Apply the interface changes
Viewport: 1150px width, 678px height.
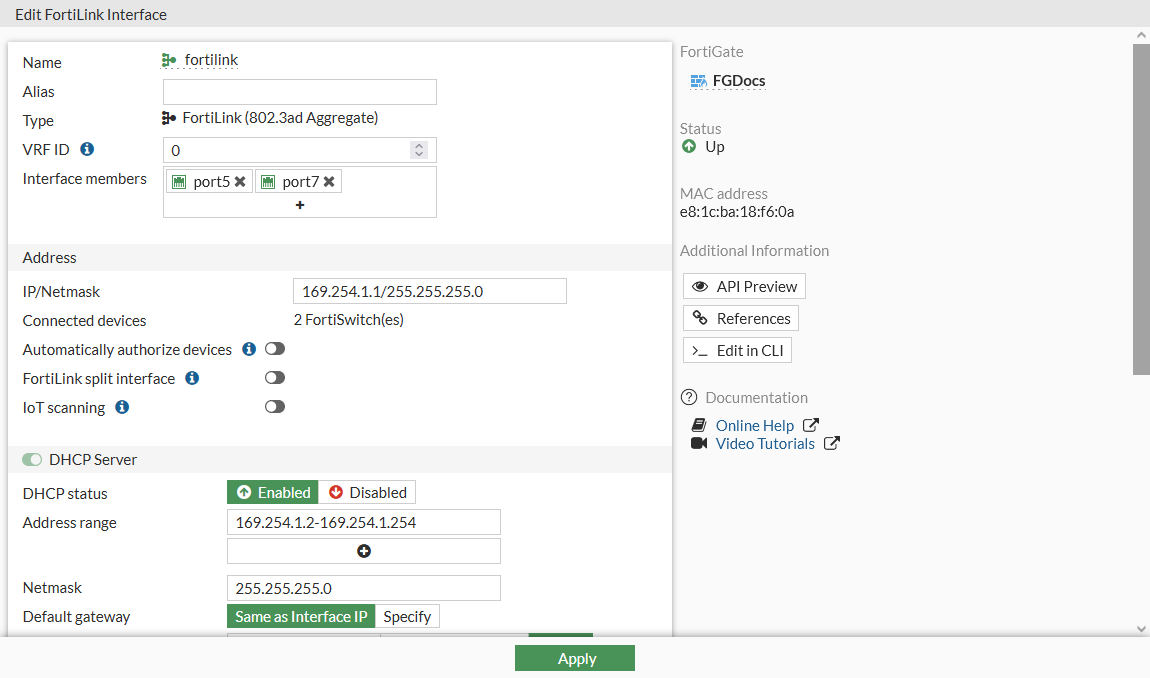click(x=575, y=658)
